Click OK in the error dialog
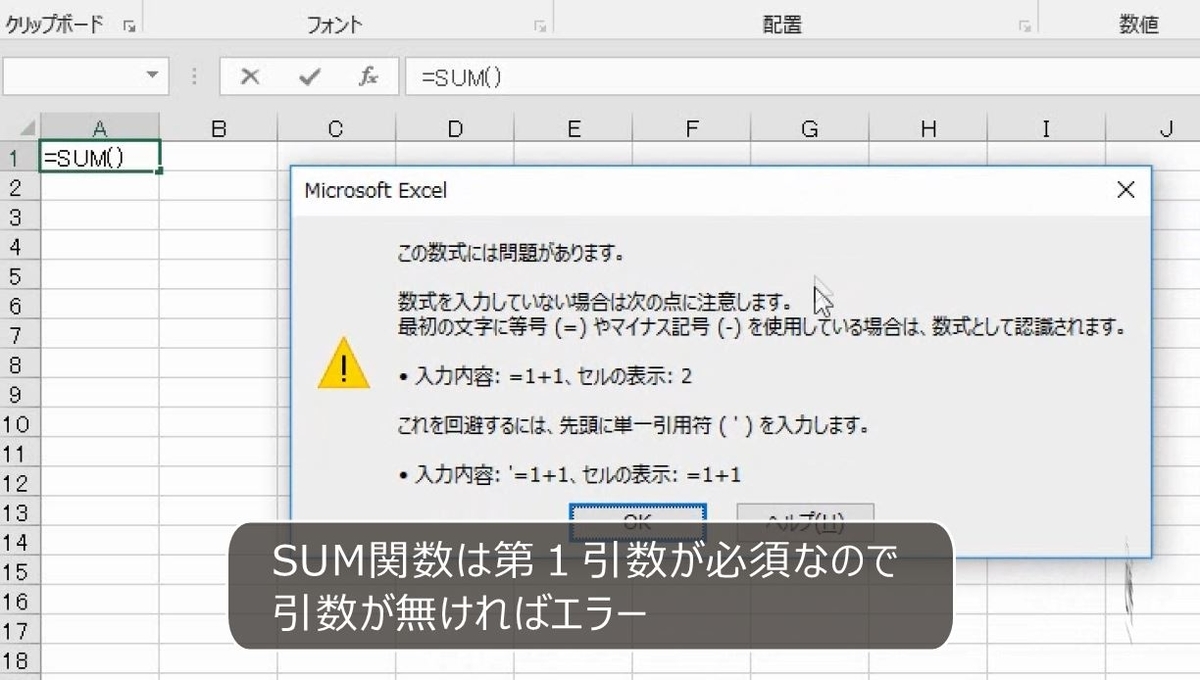The image size is (1200, 680). (x=638, y=521)
